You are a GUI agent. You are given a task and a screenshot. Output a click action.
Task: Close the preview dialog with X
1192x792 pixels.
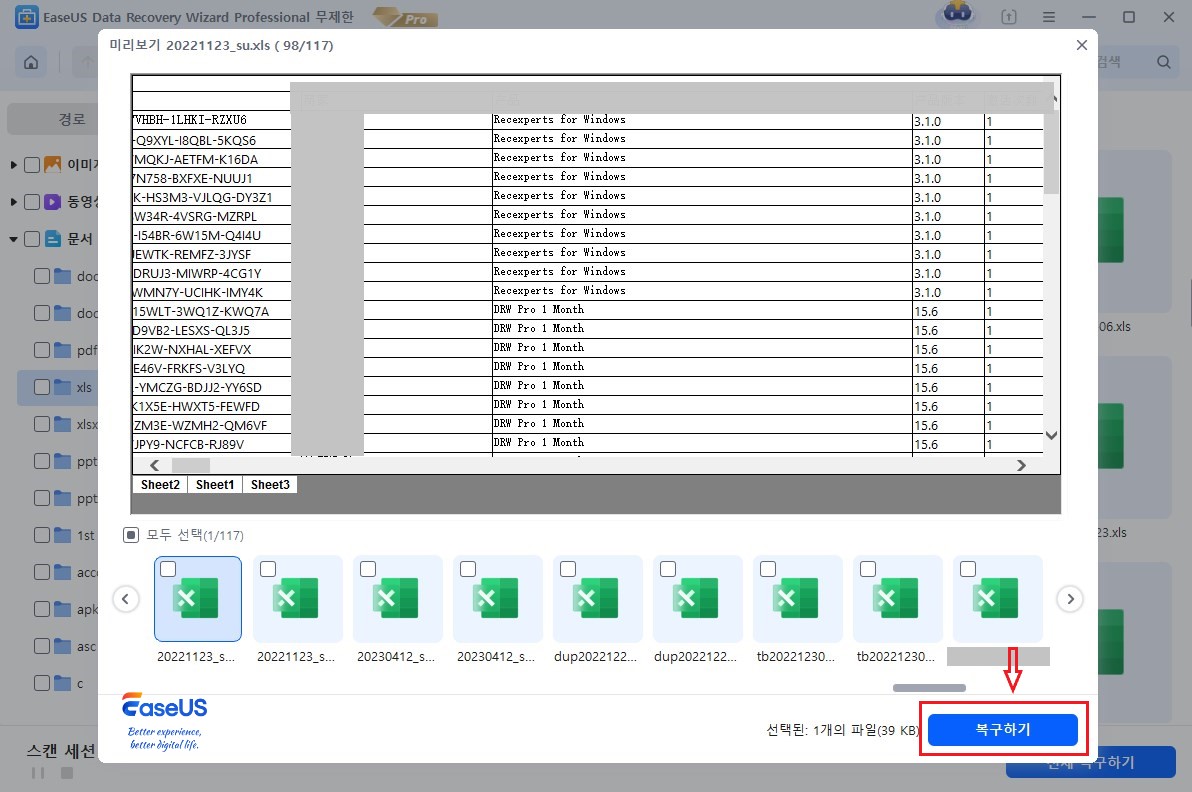coord(1082,45)
